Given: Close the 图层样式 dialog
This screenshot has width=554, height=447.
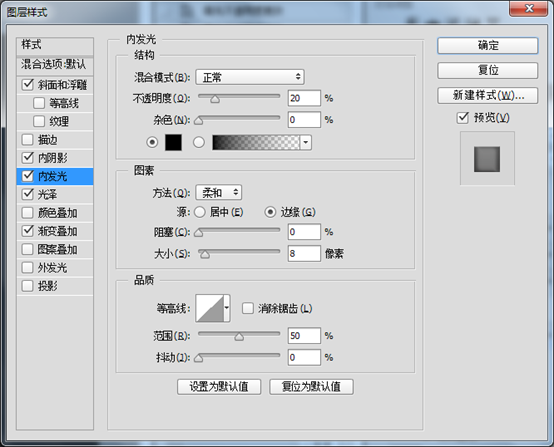Looking at the screenshot, I should tap(529, 8).
